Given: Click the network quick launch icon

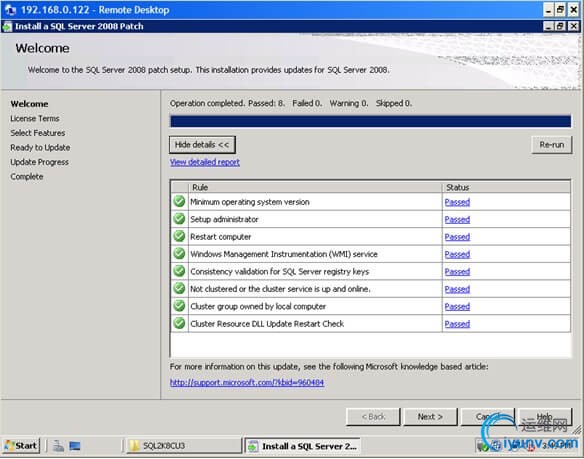Looking at the screenshot, I should coord(58,446).
